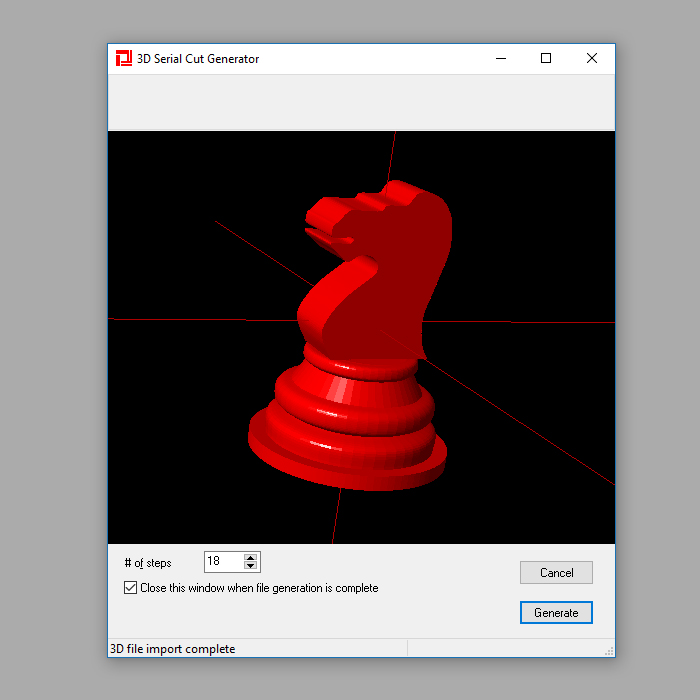
Task: Increase the number of steps with up arrow
Action: coord(251,557)
